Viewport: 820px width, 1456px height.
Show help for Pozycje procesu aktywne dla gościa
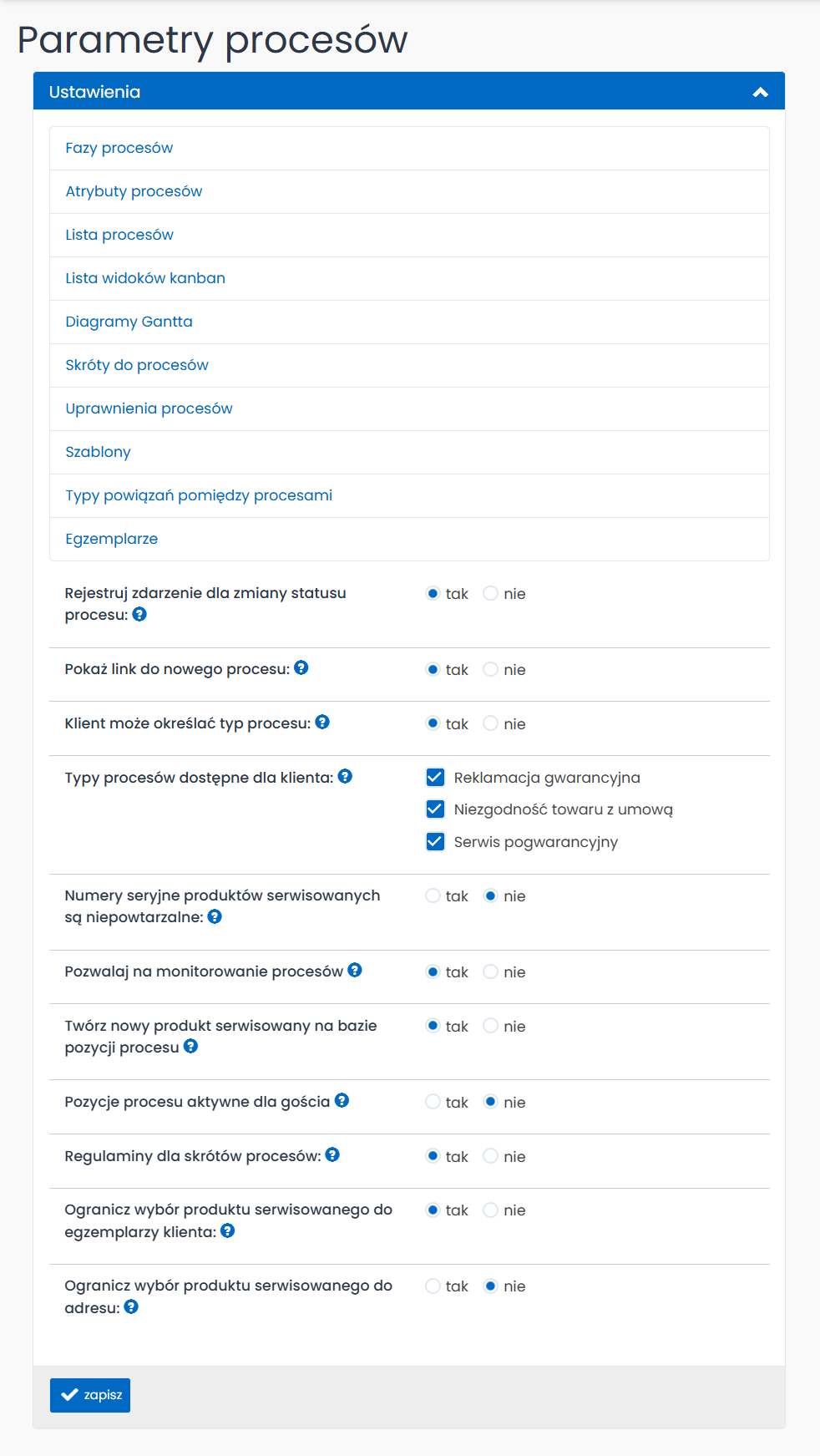coord(342,1100)
